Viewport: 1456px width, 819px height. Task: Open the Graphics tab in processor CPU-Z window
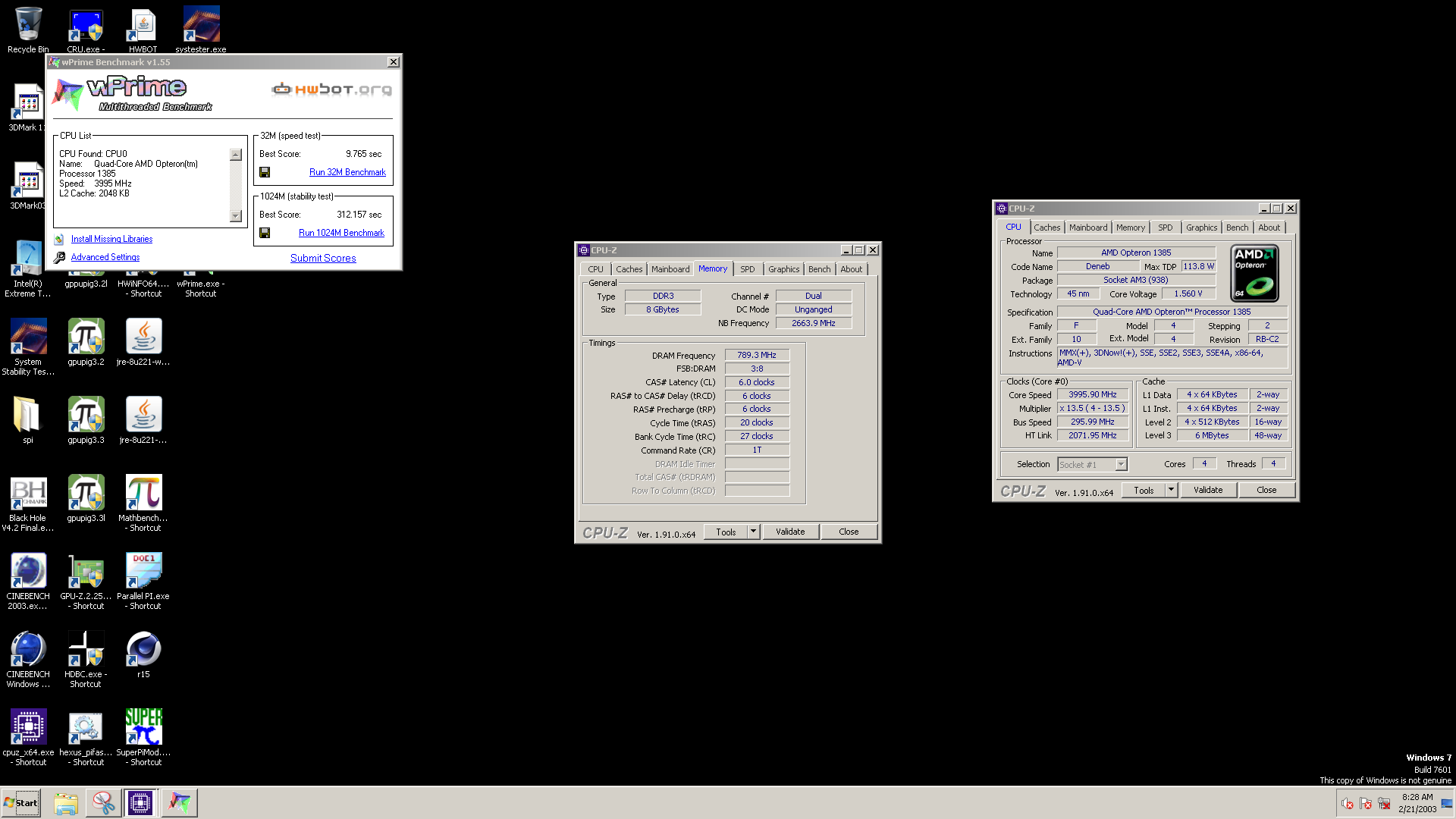(1201, 227)
